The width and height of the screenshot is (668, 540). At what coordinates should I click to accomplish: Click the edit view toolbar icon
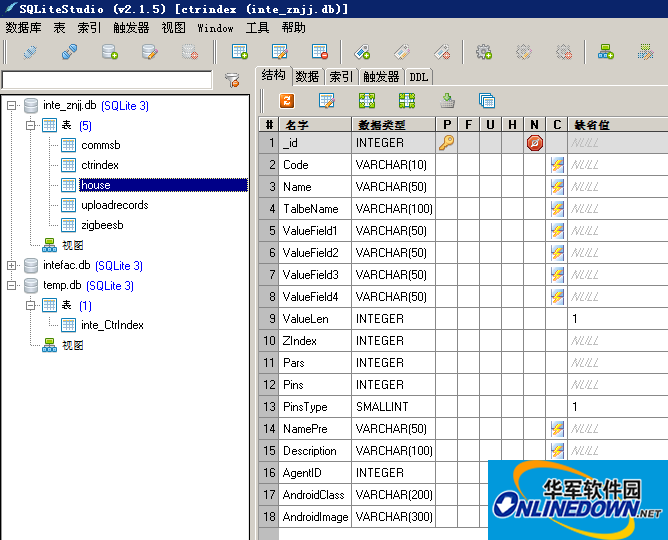(646, 52)
